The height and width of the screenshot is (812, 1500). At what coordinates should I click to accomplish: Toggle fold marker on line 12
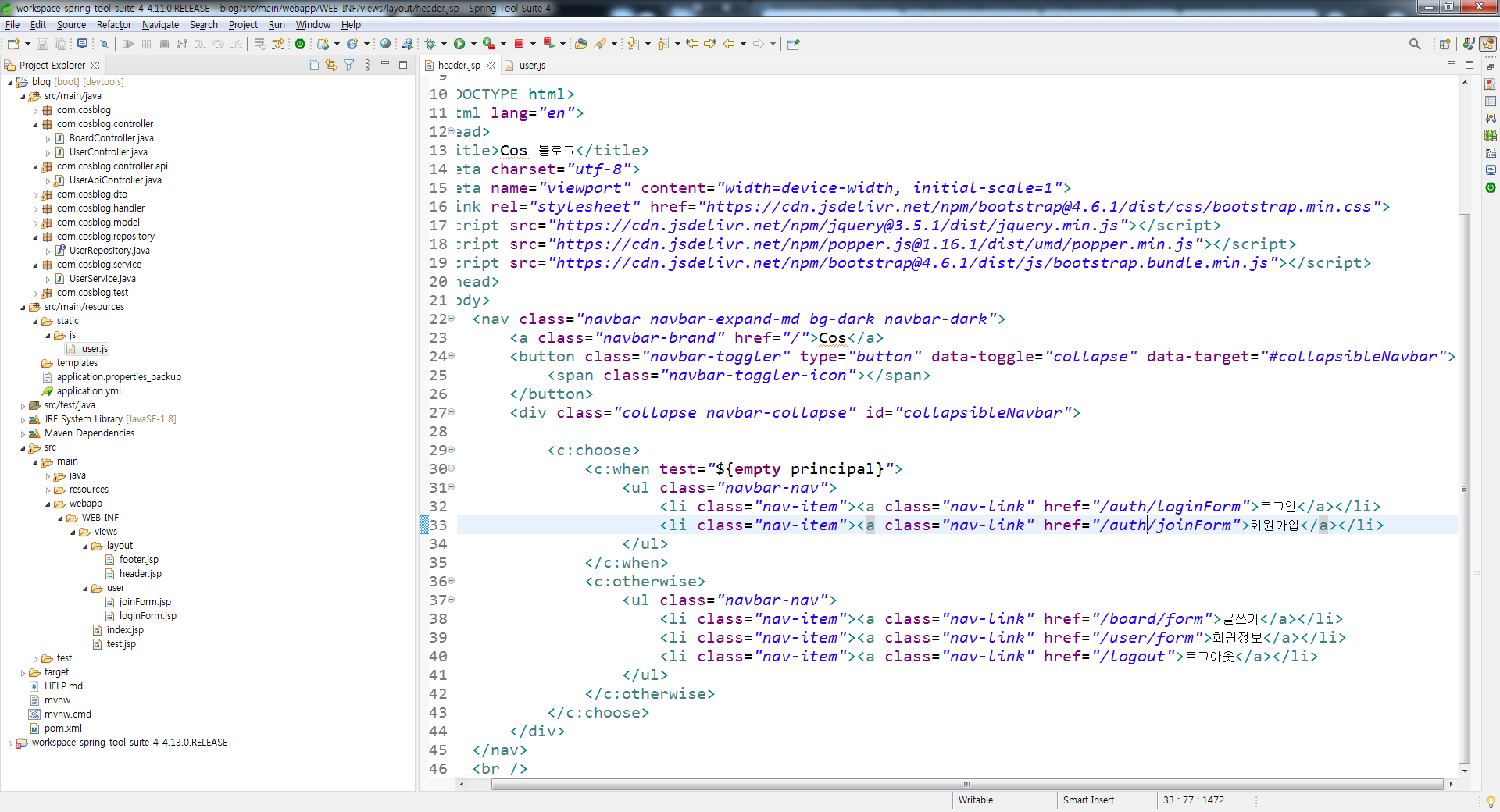pos(452,131)
